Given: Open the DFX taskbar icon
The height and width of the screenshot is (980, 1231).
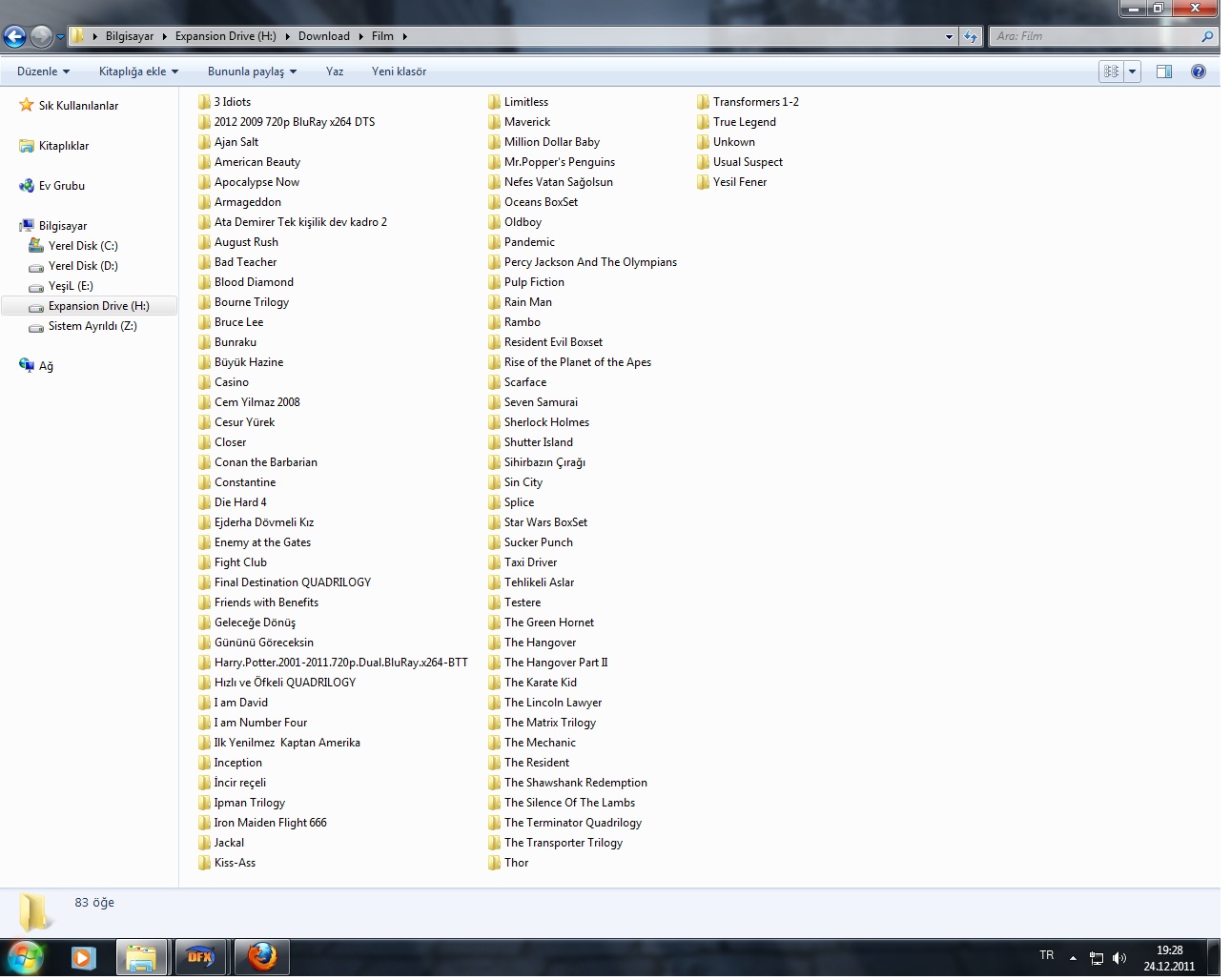Looking at the screenshot, I should (200, 956).
